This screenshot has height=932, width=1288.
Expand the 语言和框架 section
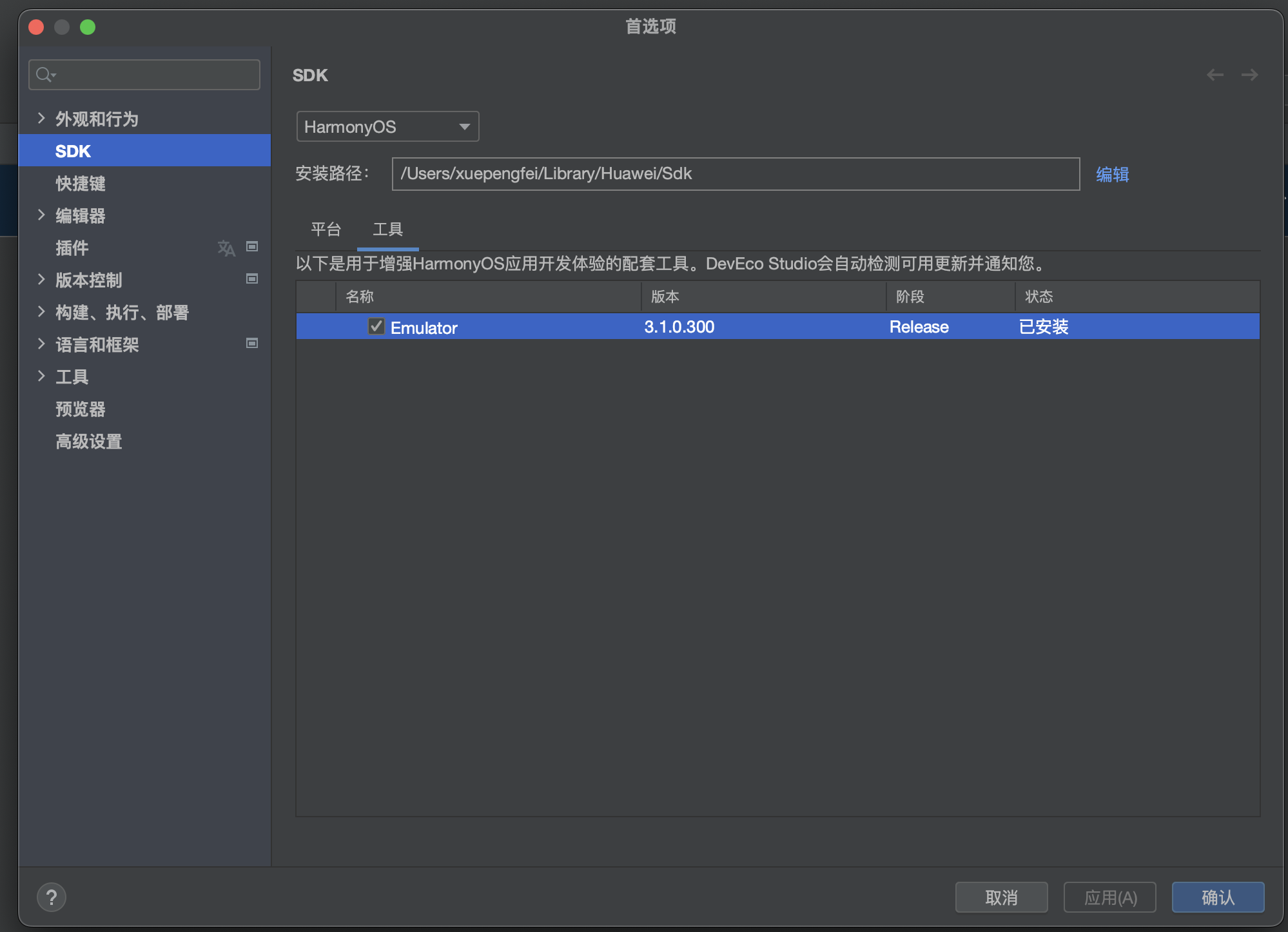pos(41,344)
